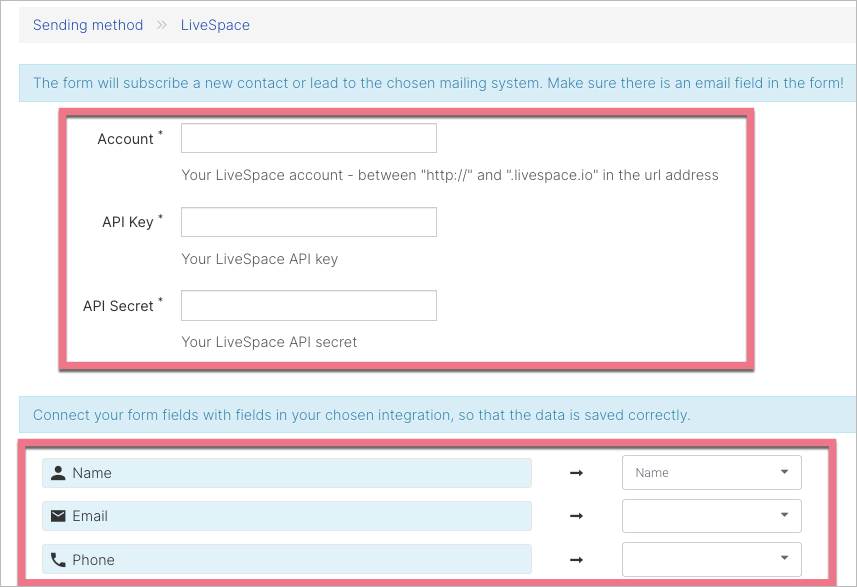
Task: Select the Name form field label text
Action: tap(92, 473)
